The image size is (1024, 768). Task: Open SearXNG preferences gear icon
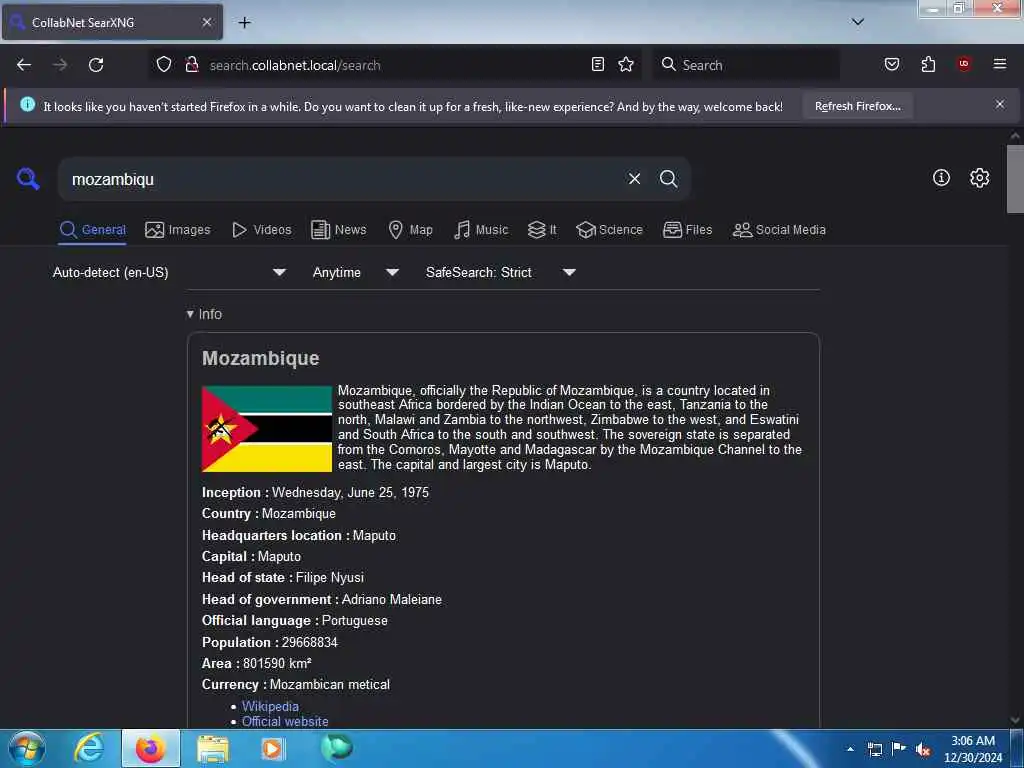pyautogui.click(x=979, y=178)
